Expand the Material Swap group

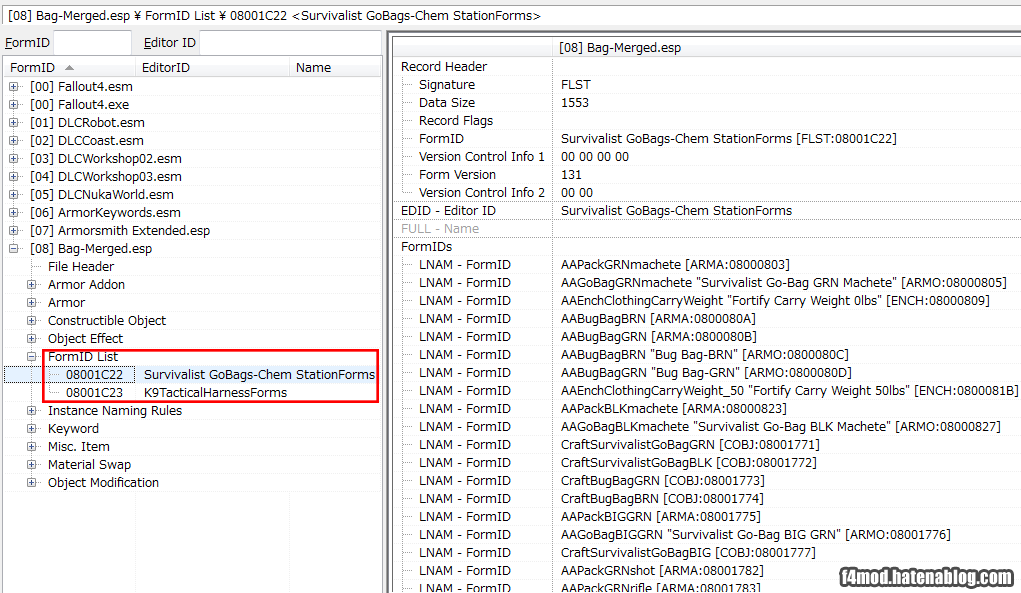click(31, 465)
